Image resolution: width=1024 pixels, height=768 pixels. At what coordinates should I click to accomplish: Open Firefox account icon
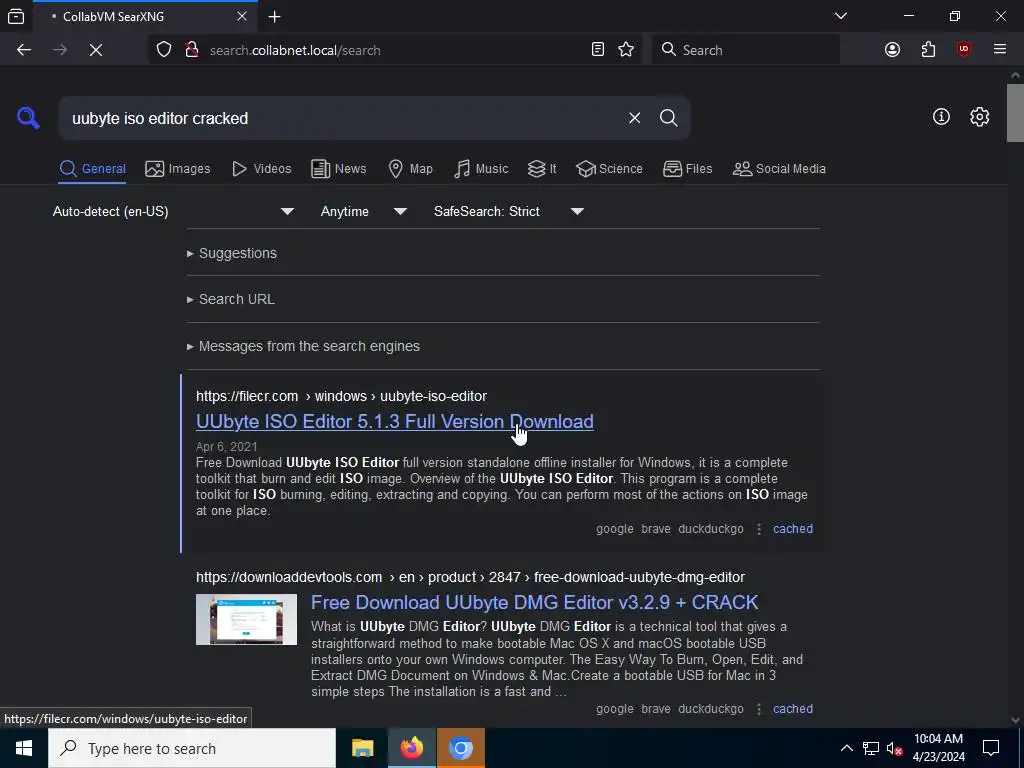[x=892, y=50]
